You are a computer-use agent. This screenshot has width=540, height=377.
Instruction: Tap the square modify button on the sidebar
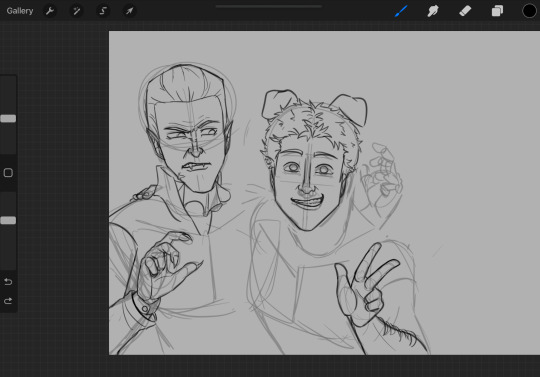[x=8, y=173]
